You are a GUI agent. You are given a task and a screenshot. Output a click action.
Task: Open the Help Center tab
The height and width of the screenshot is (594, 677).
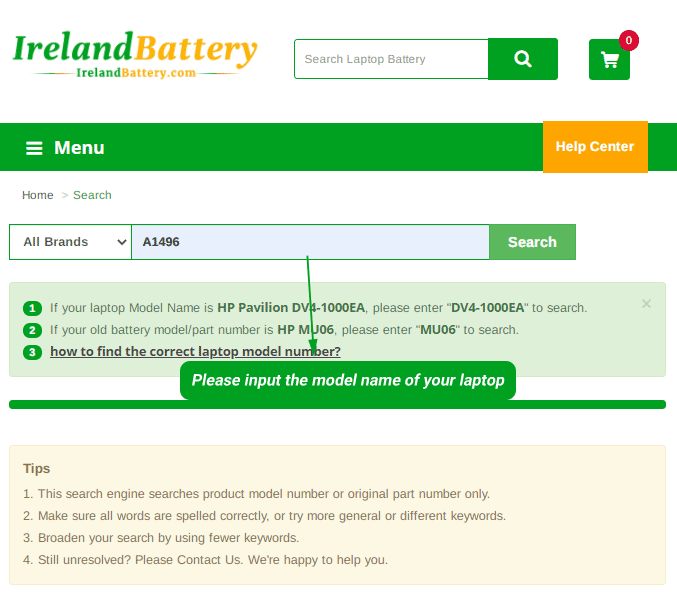pyautogui.click(x=594, y=147)
